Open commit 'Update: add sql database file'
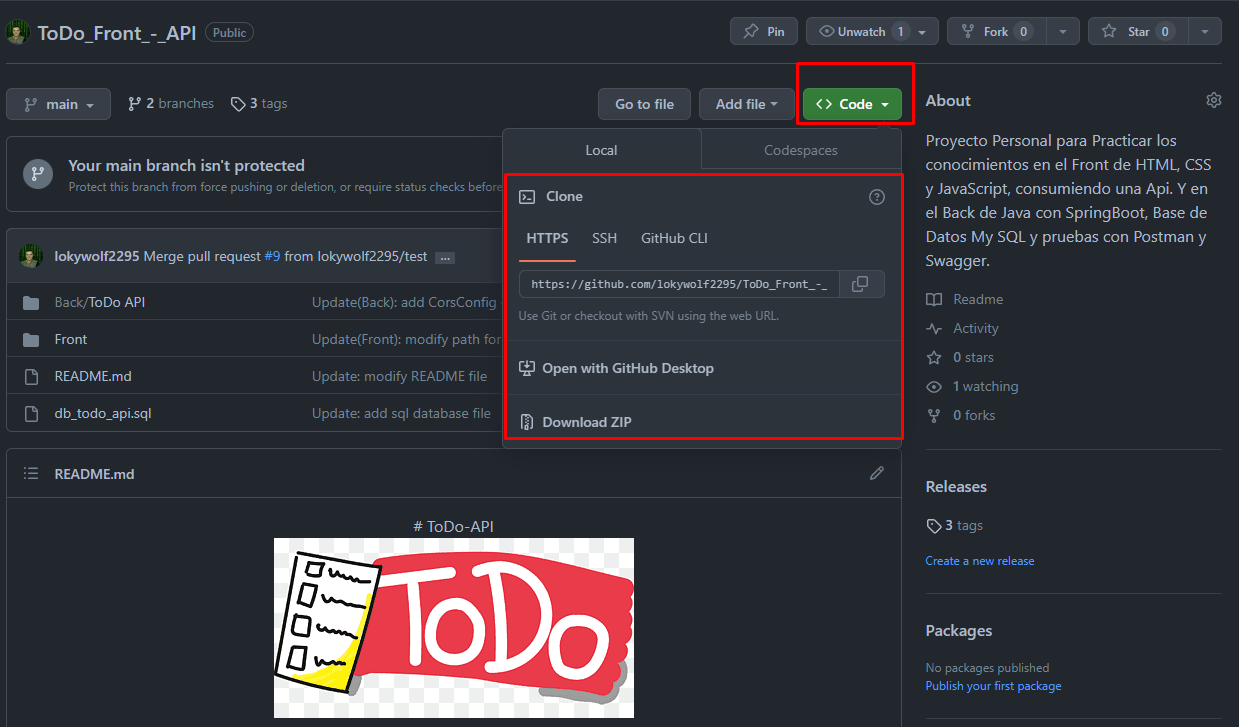The image size is (1239, 727). click(x=401, y=413)
